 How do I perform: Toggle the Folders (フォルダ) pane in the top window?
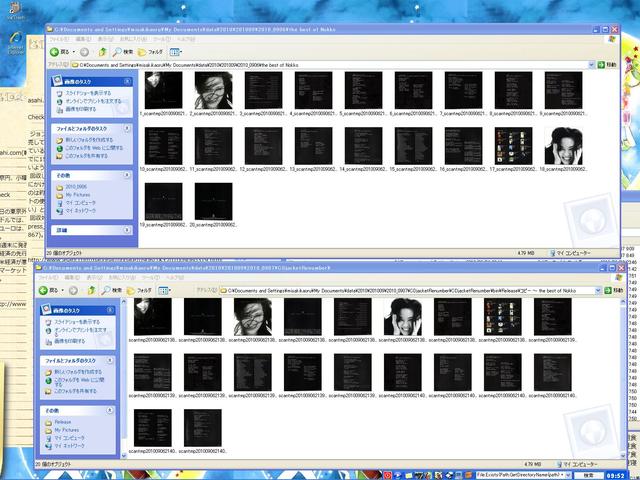click(150, 52)
